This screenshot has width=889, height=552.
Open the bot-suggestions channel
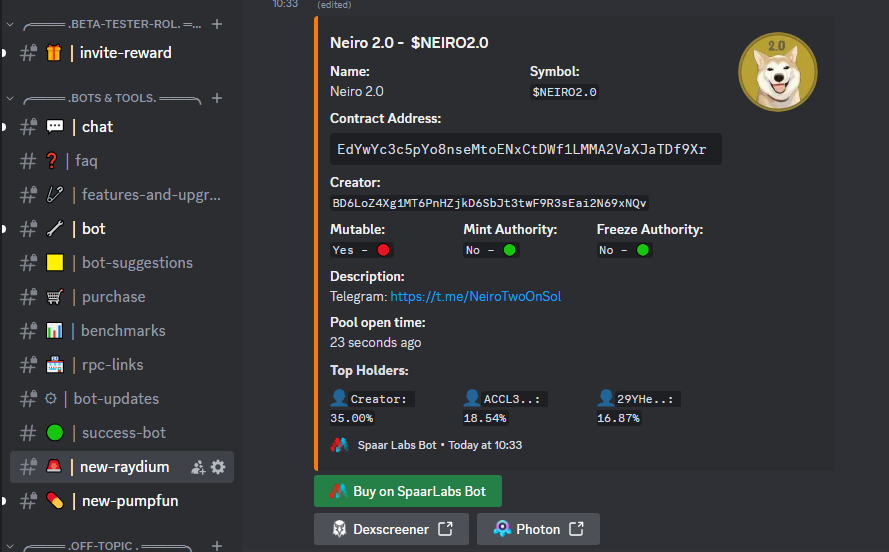pos(122,263)
